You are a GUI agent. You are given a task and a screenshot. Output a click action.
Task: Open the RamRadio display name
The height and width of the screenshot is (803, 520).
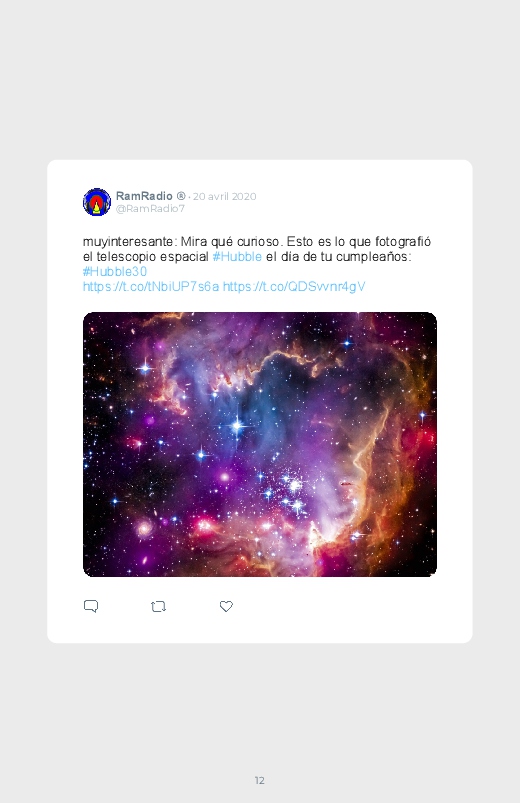(x=144, y=196)
